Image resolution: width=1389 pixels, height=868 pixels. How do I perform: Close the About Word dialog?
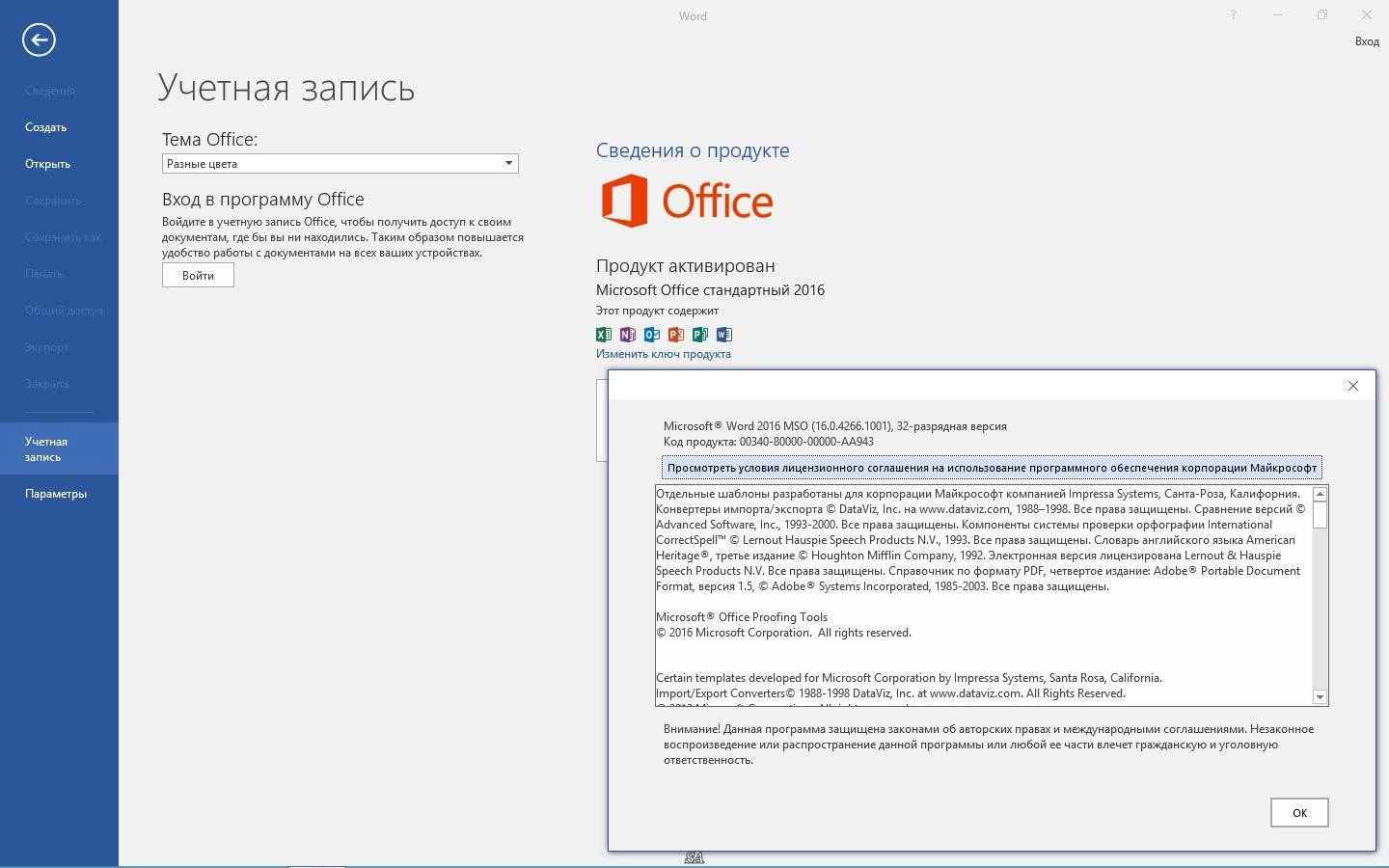[x=1353, y=386]
